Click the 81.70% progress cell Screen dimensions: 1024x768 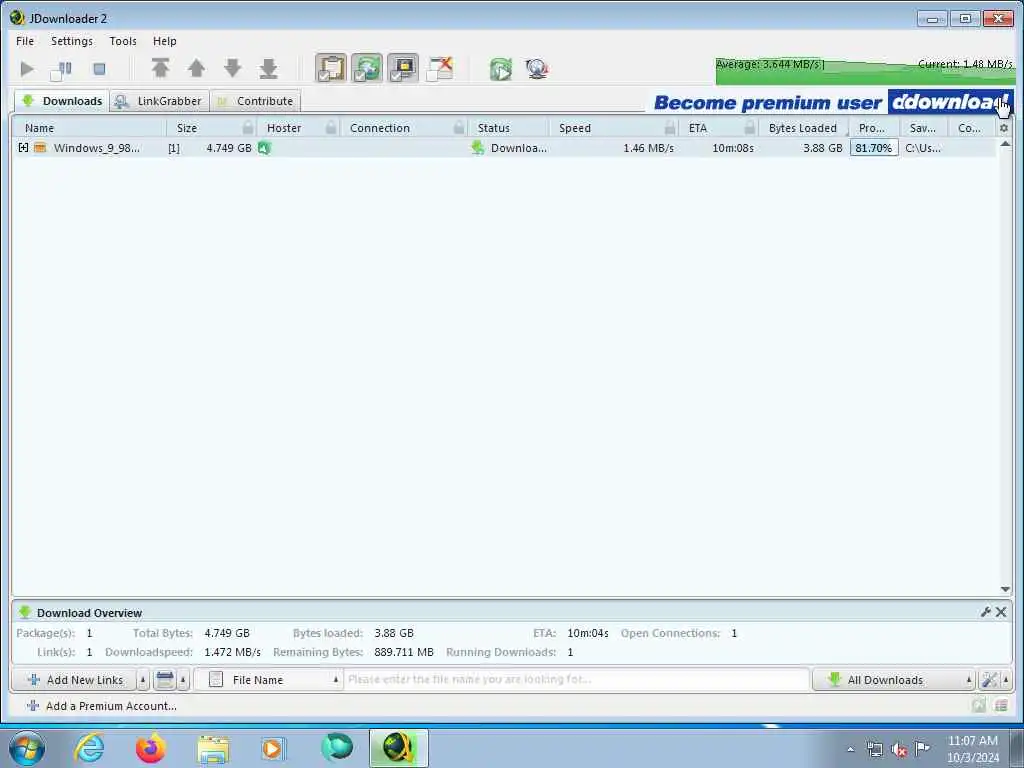(874, 148)
